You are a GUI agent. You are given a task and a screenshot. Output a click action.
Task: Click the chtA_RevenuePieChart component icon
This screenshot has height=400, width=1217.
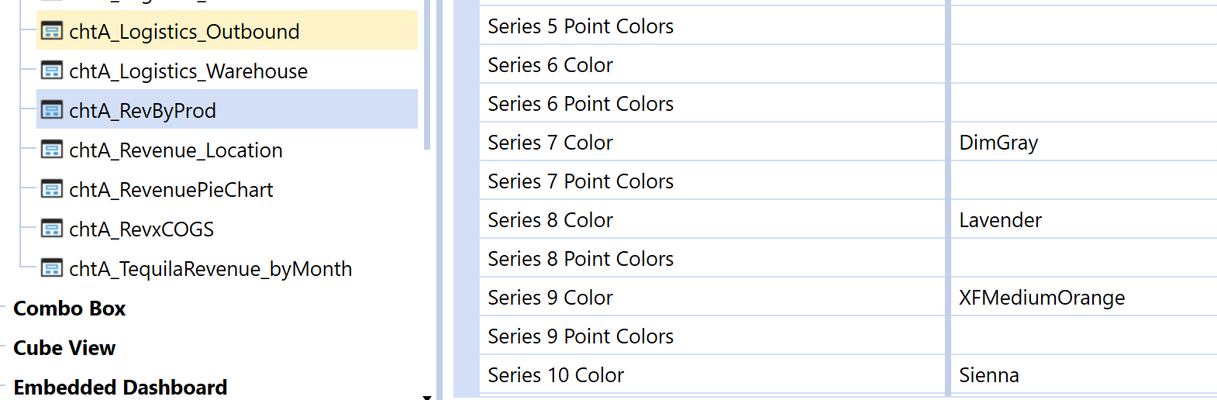52,189
